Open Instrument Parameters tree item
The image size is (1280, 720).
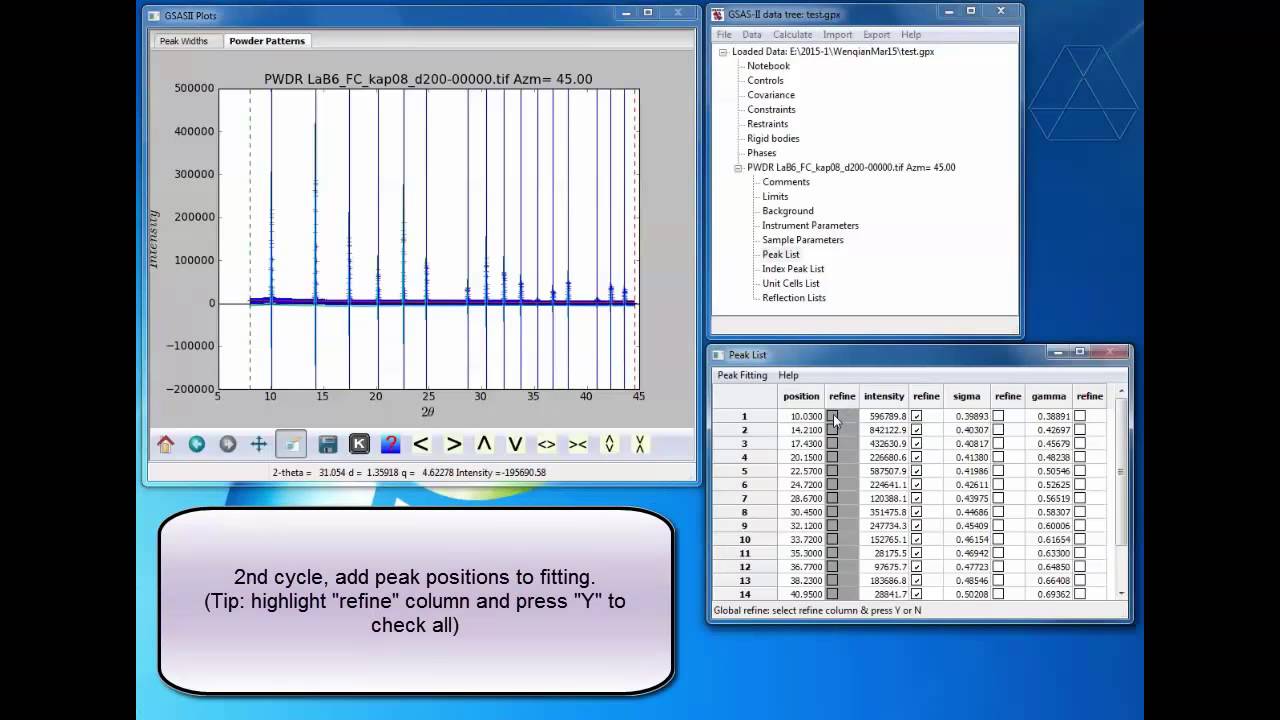pyautogui.click(x=811, y=226)
